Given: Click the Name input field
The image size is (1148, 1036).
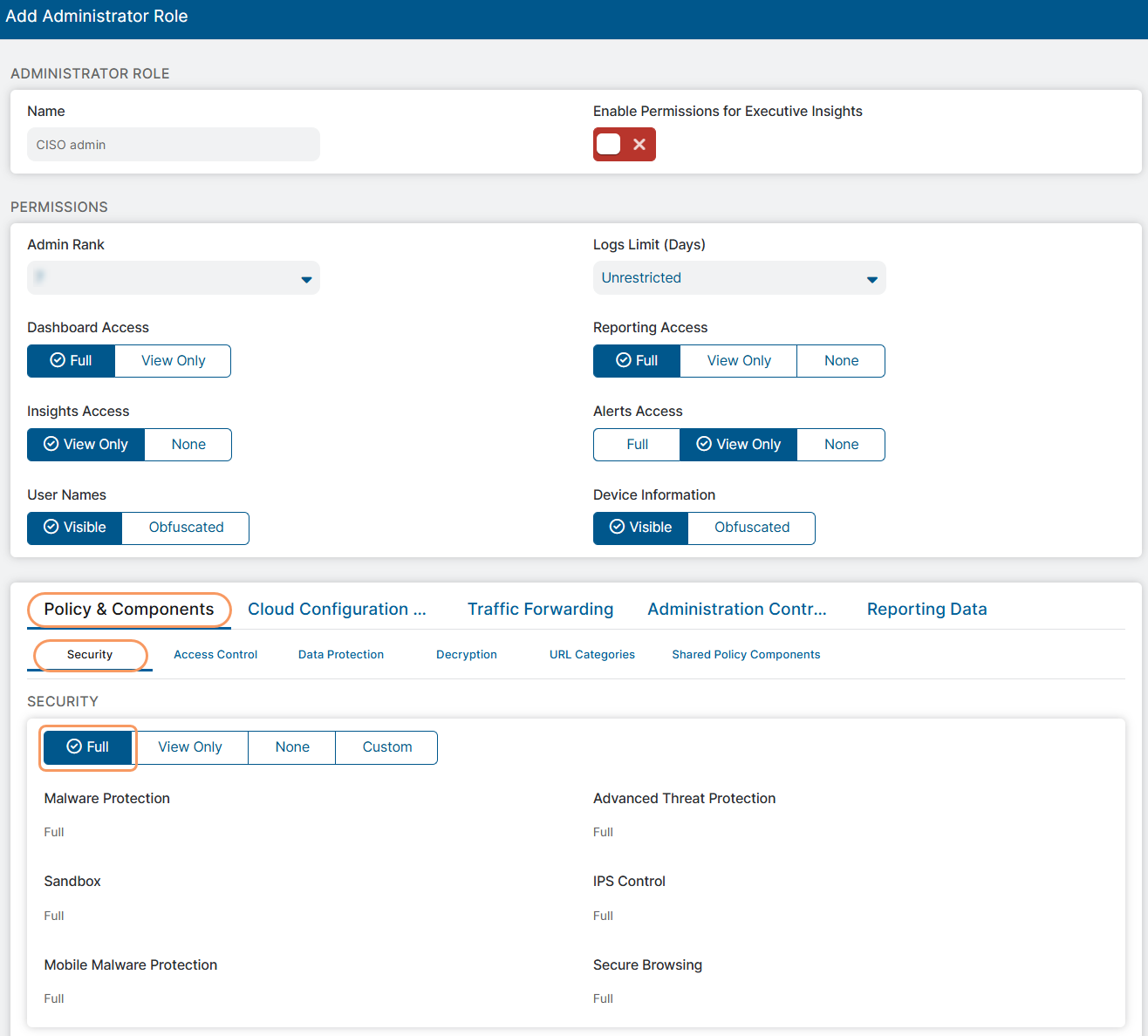Looking at the screenshot, I should [174, 145].
